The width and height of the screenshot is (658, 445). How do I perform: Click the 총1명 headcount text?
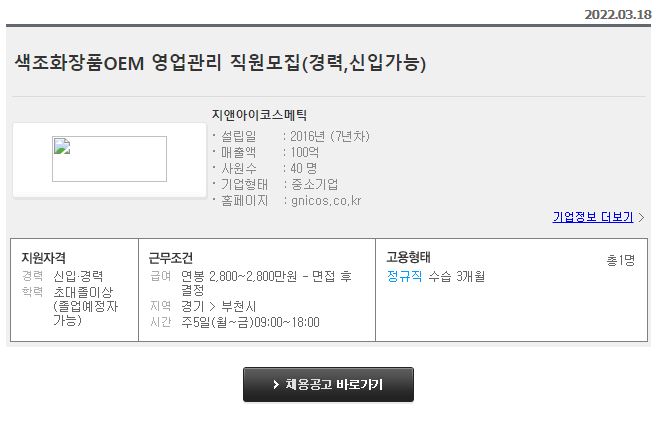click(x=621, y=260)
